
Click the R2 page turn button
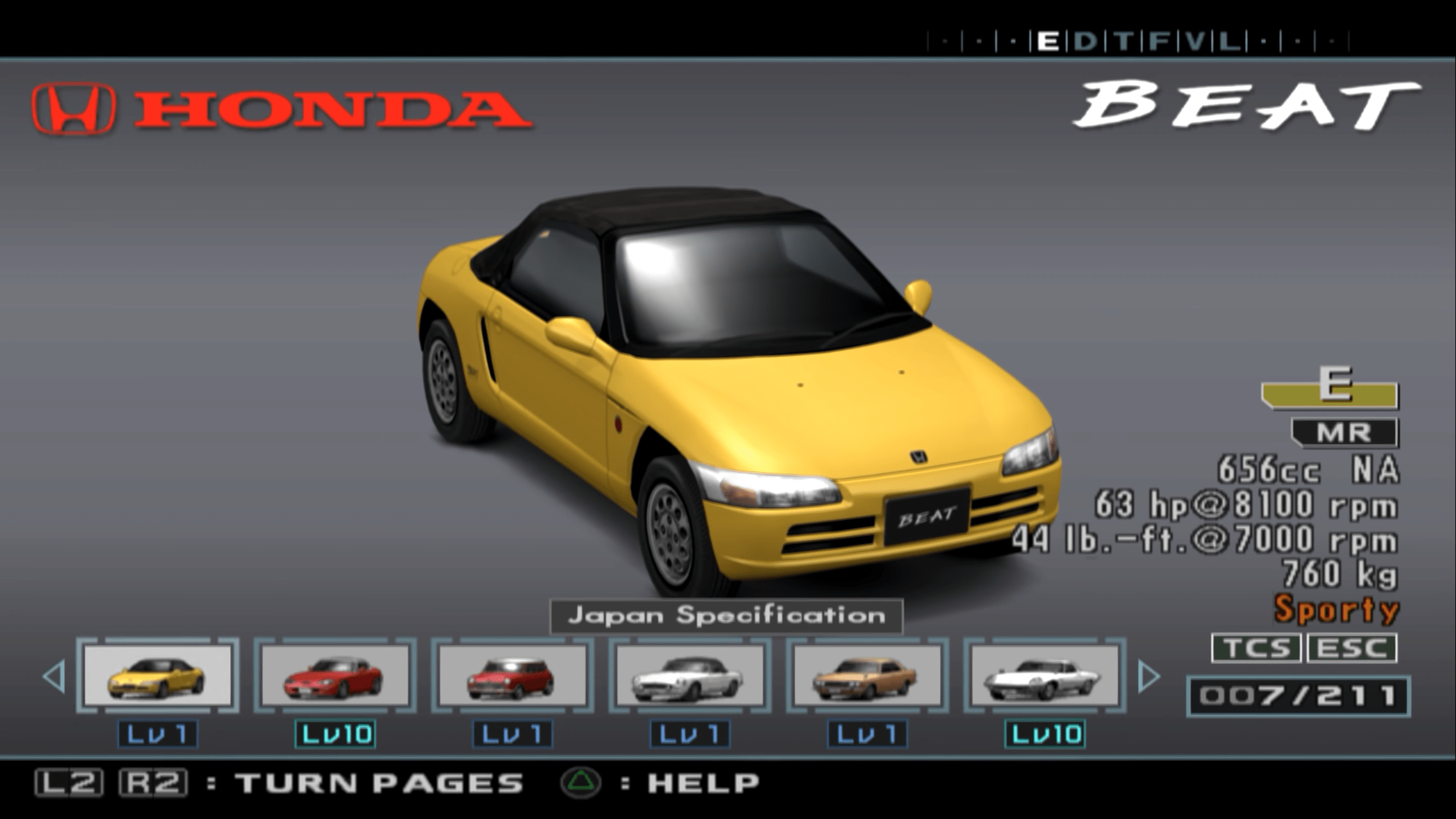pyautogui.click(x=153, y=783)
